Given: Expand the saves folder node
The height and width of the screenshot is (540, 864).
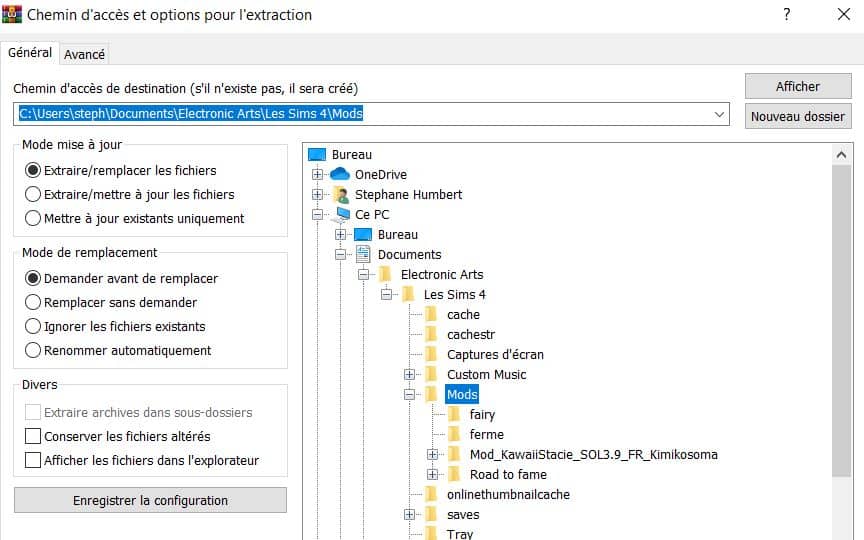Looking at the screenshot, I should coord(409,514).
